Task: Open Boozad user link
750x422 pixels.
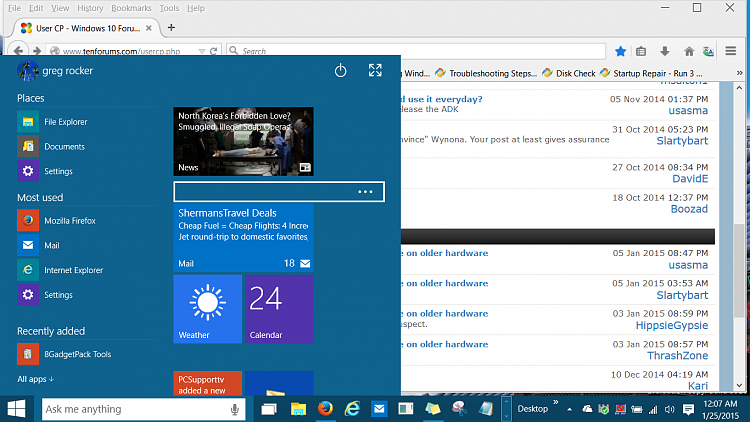Action: pos(689,209)
